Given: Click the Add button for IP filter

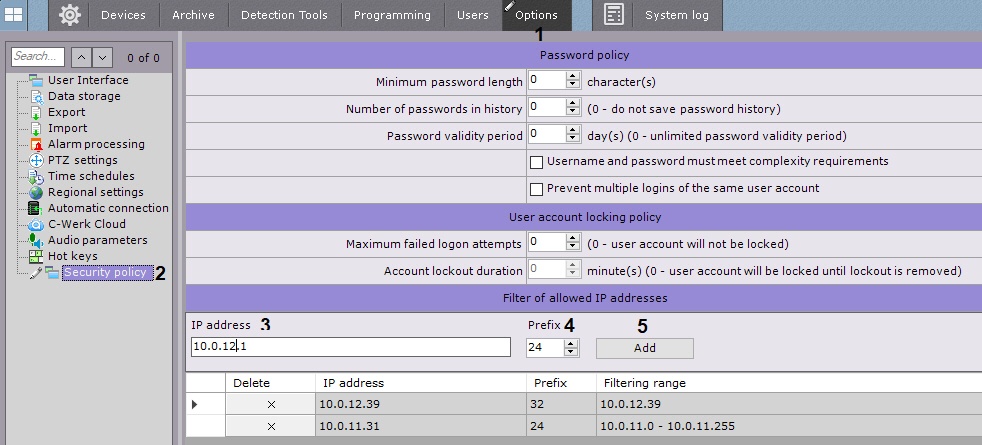Looking at the screenshot, I should pyautogui.click(x=644, y=347).
